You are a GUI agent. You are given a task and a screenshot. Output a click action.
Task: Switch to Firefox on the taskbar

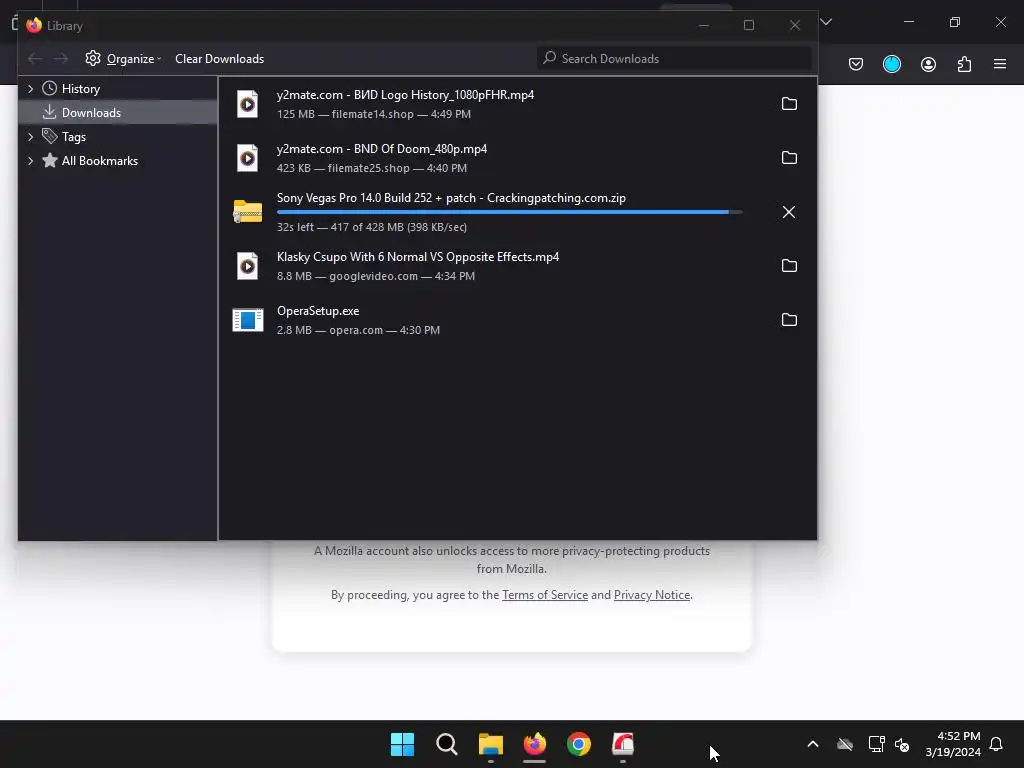pyautogui.click(x=535, y=744)
